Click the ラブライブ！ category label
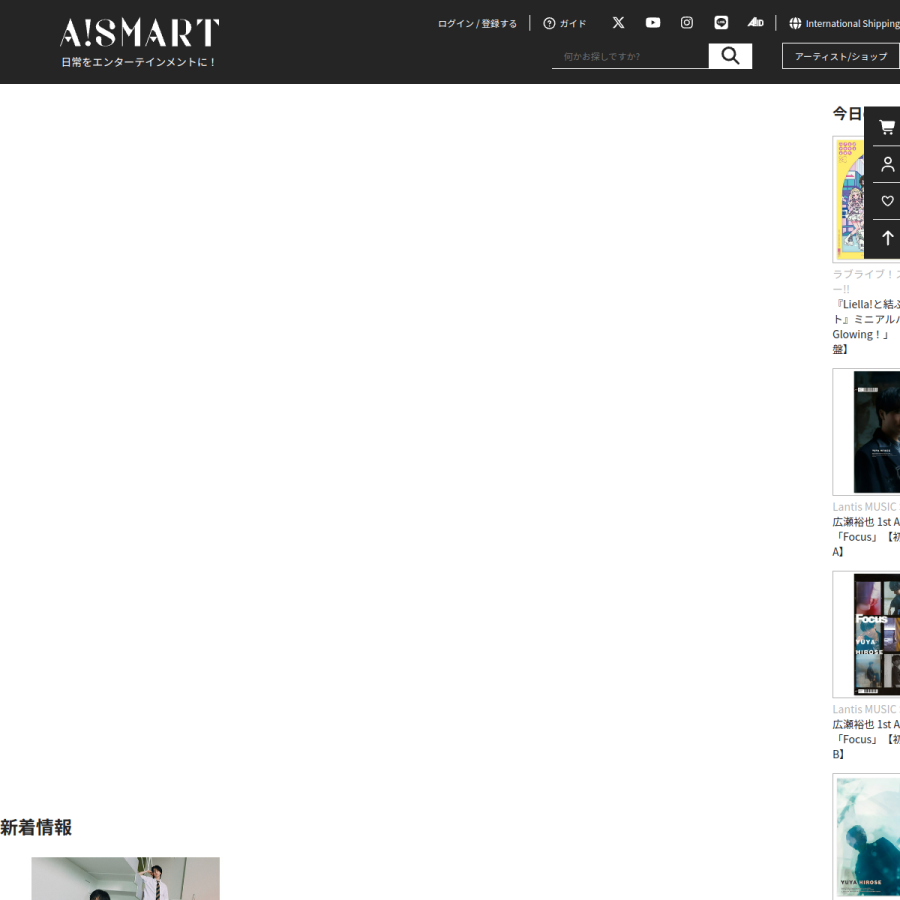This screenshot has width=900, height=900. pos(866,281)
